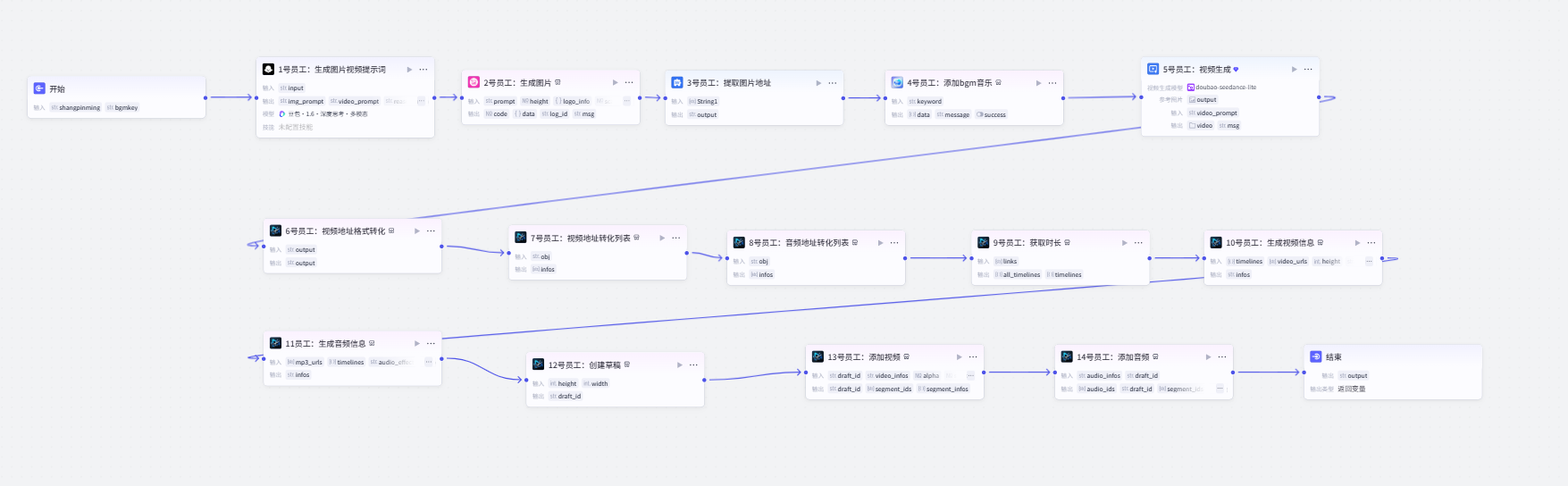Click the doubao-seedance-lite model label
Image resolution: width=1568 pixels, height=486 pixels.
1225,88
